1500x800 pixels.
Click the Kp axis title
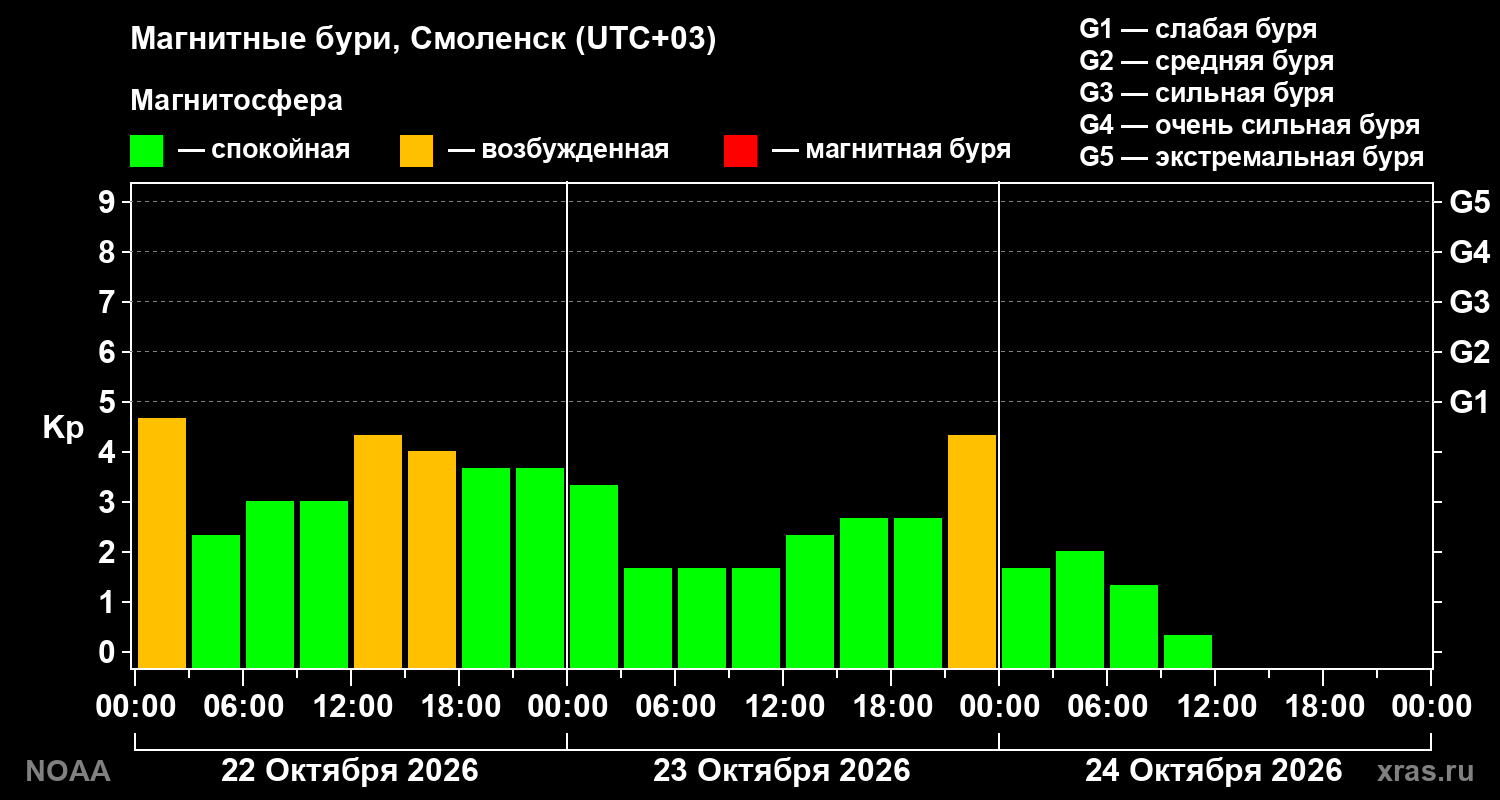(x=62, y=428)
